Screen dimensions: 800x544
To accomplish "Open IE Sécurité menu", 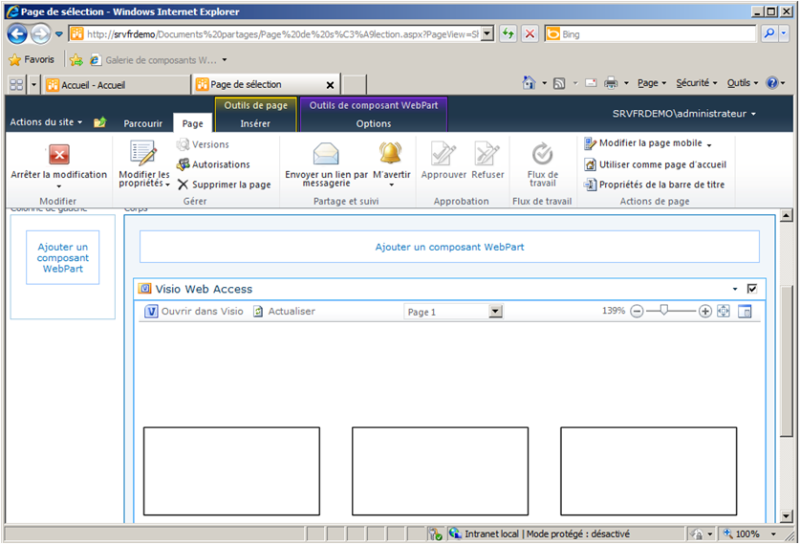I will tap(696, 83).
